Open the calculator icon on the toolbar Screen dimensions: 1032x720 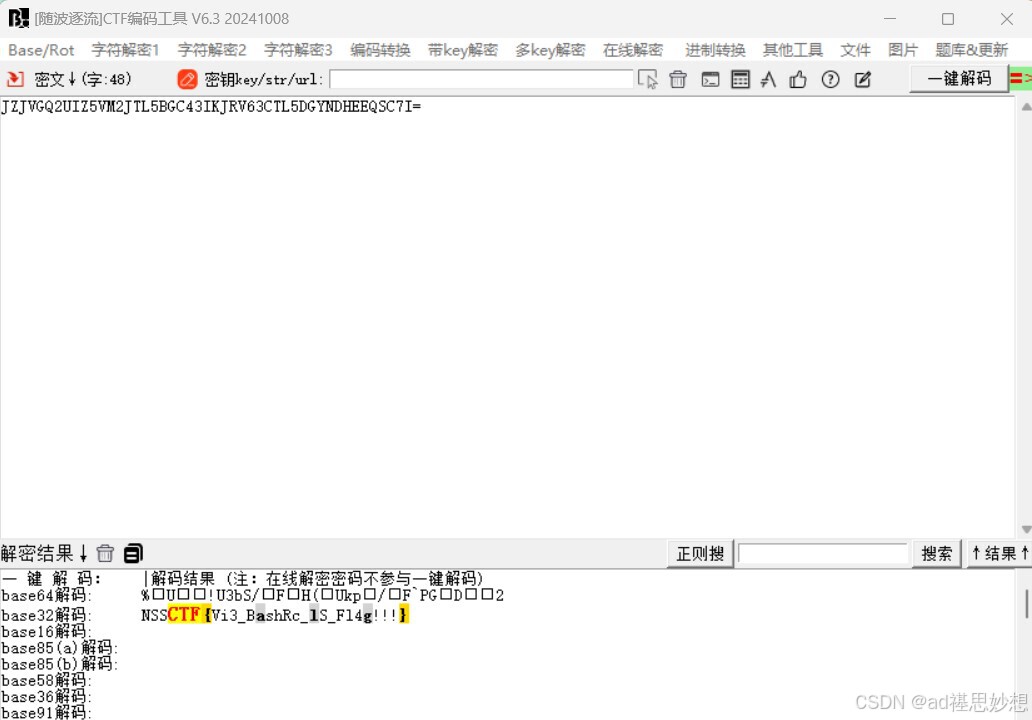[x=739, y=79]
